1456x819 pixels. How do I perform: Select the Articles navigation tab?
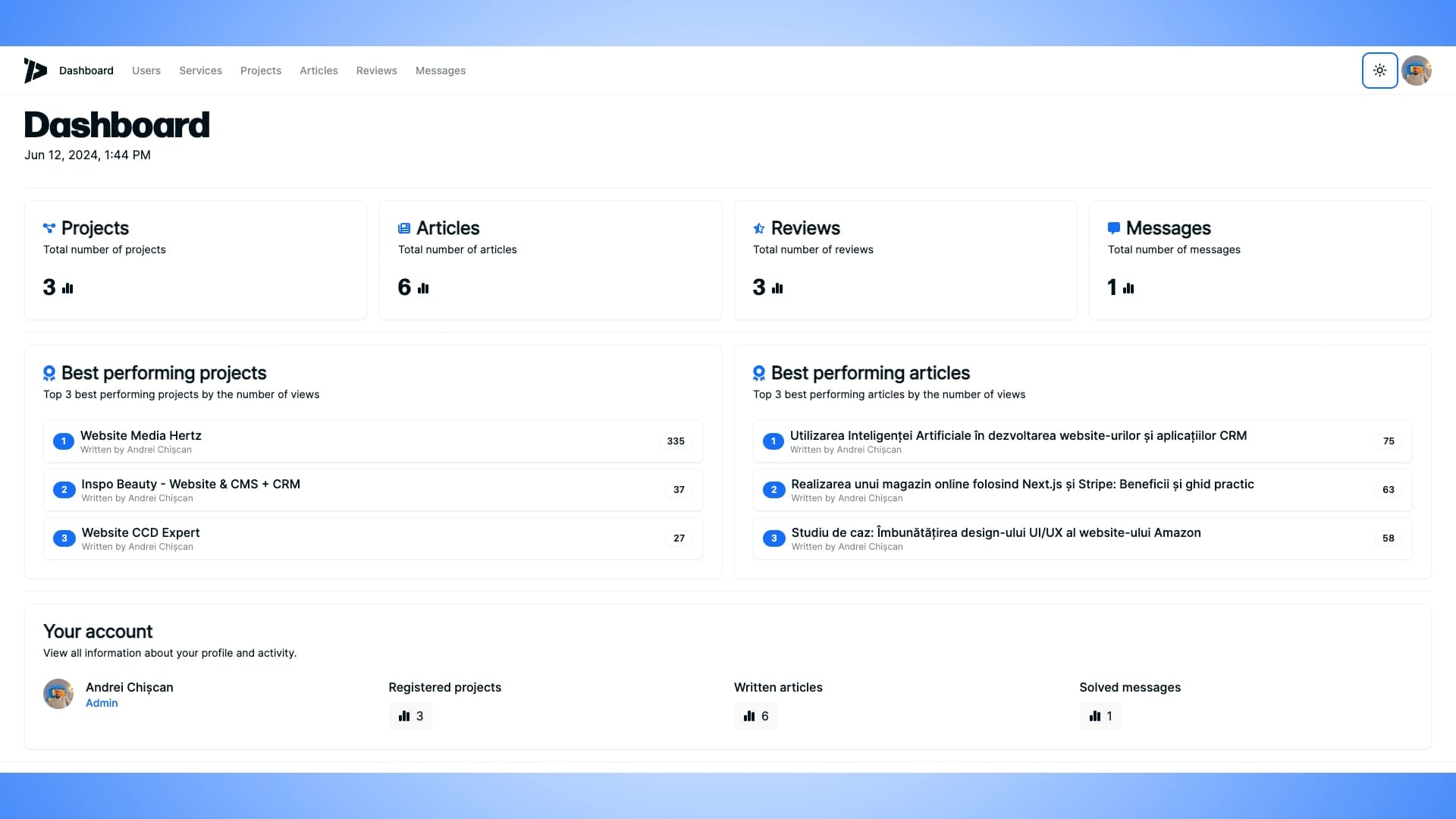(318, 70)
